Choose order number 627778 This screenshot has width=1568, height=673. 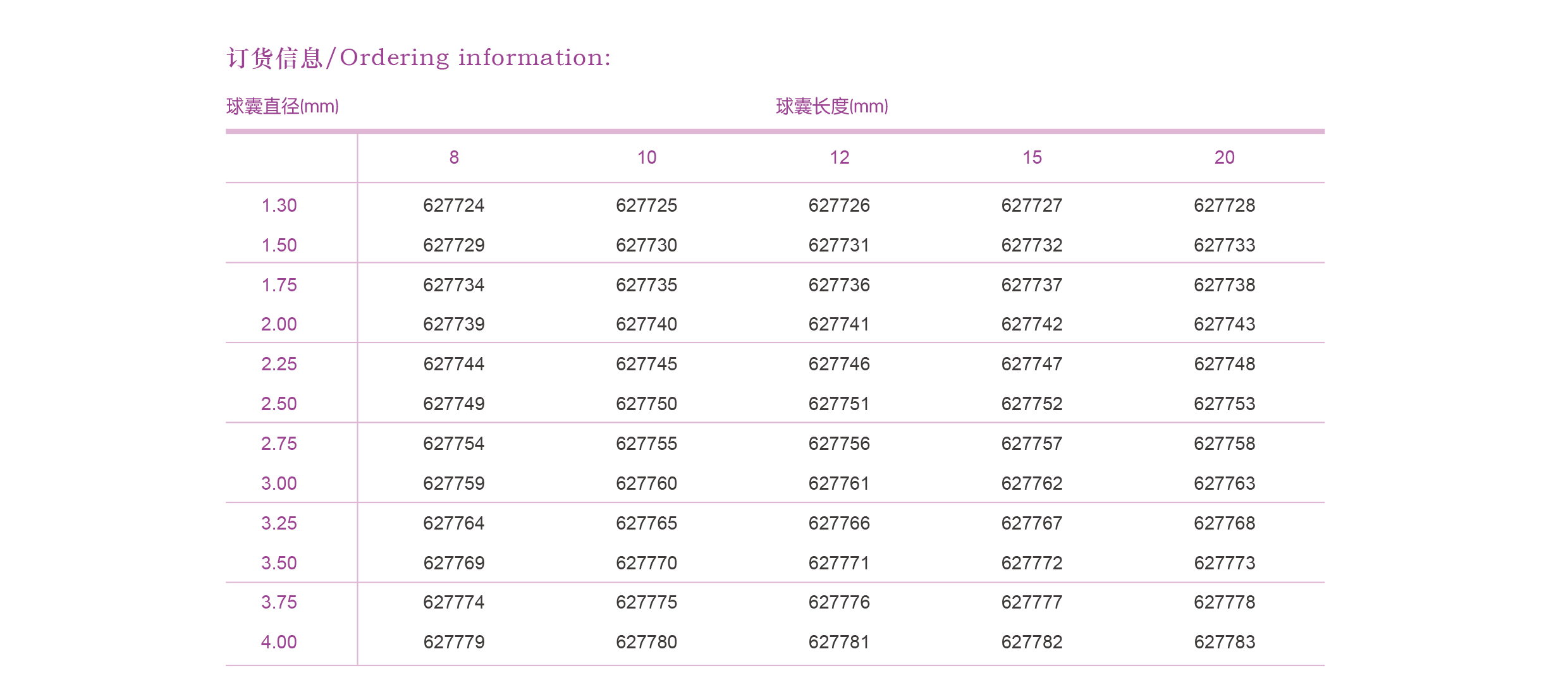[x=1224, y=602]
